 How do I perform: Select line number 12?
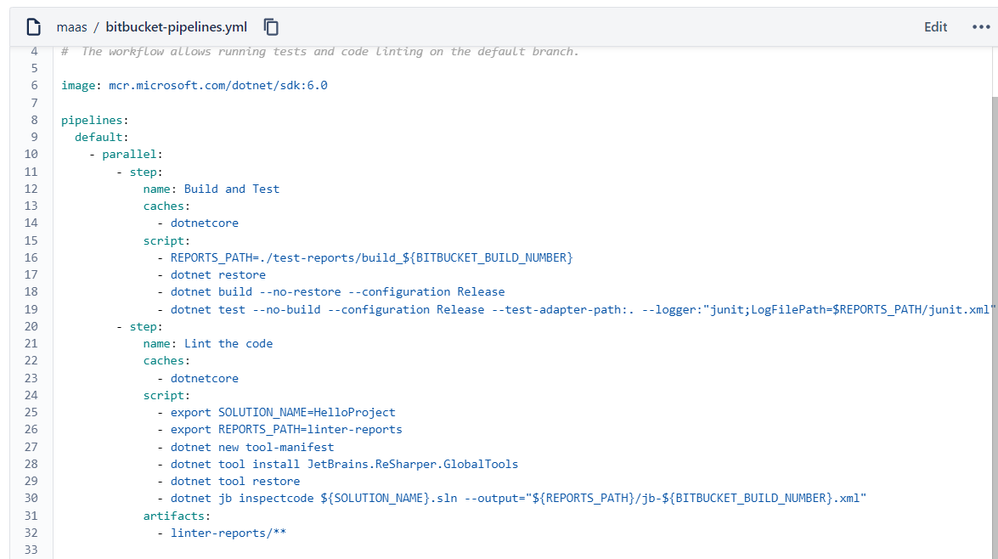(31, 188)
